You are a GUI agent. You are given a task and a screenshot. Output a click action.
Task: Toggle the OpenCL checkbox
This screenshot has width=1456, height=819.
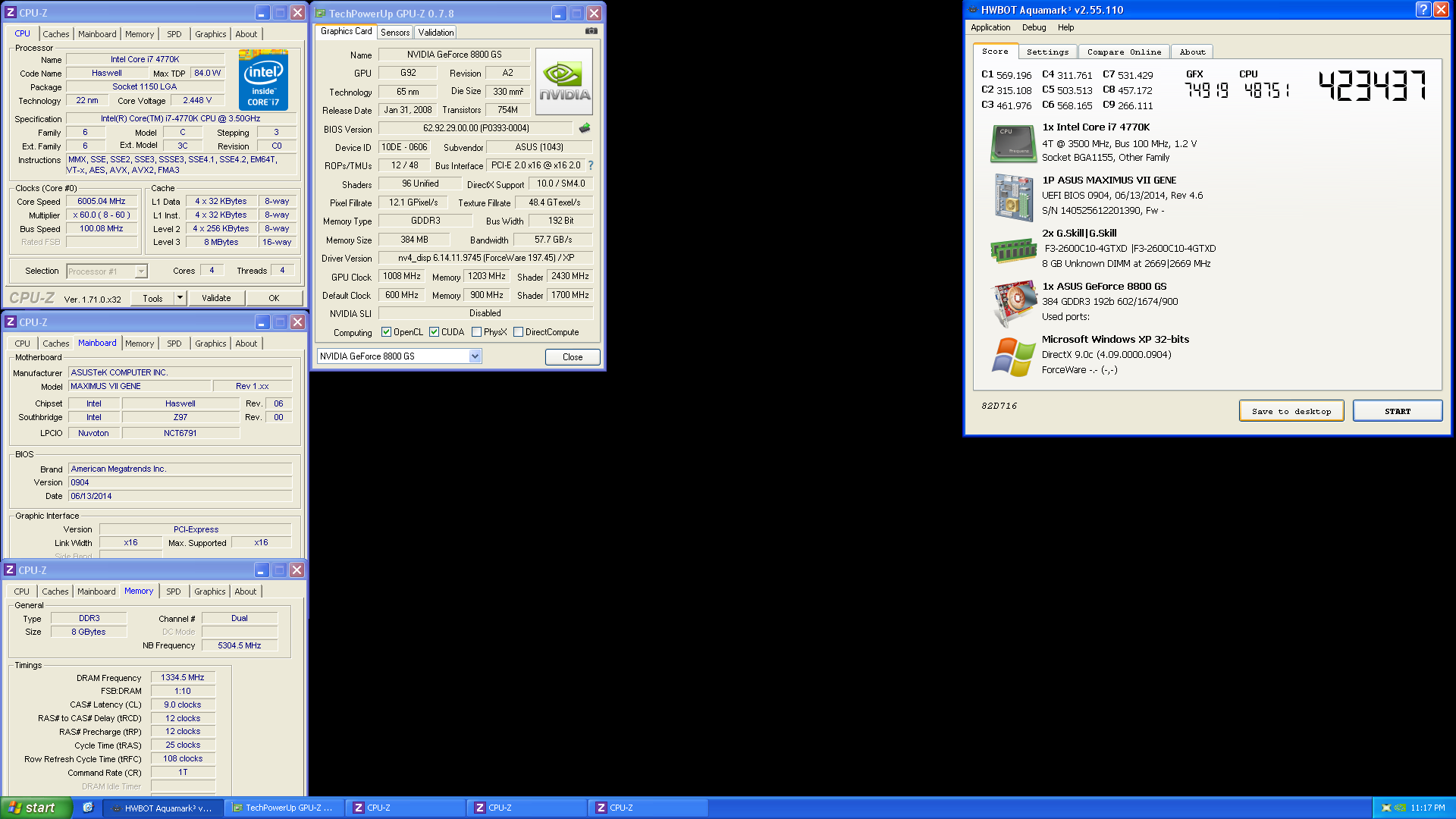tap(386, 332)
